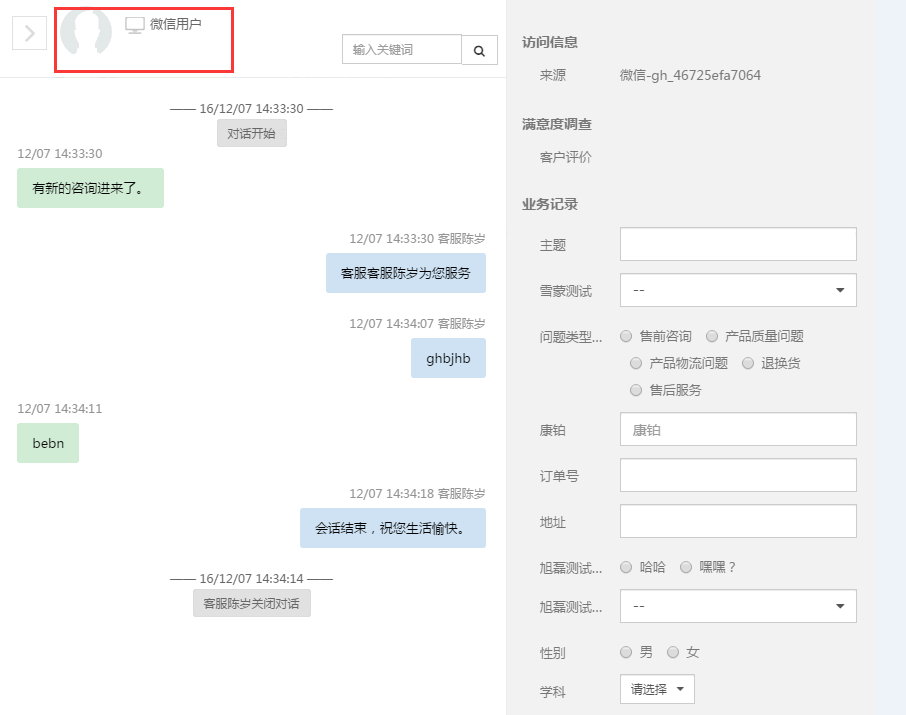Choose the 退换货 radio option

tap(748, 364)
